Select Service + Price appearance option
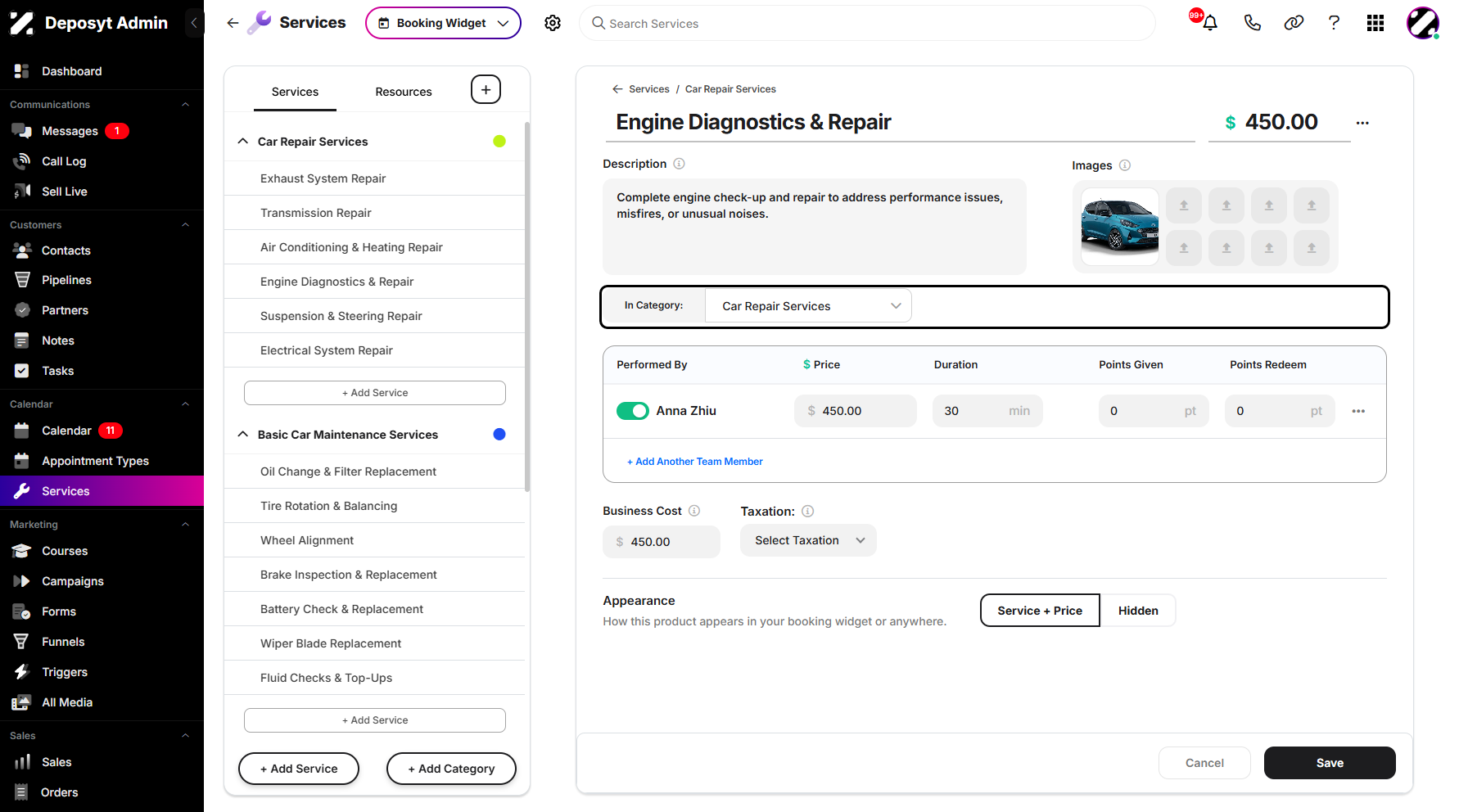 pos(1040,611)
